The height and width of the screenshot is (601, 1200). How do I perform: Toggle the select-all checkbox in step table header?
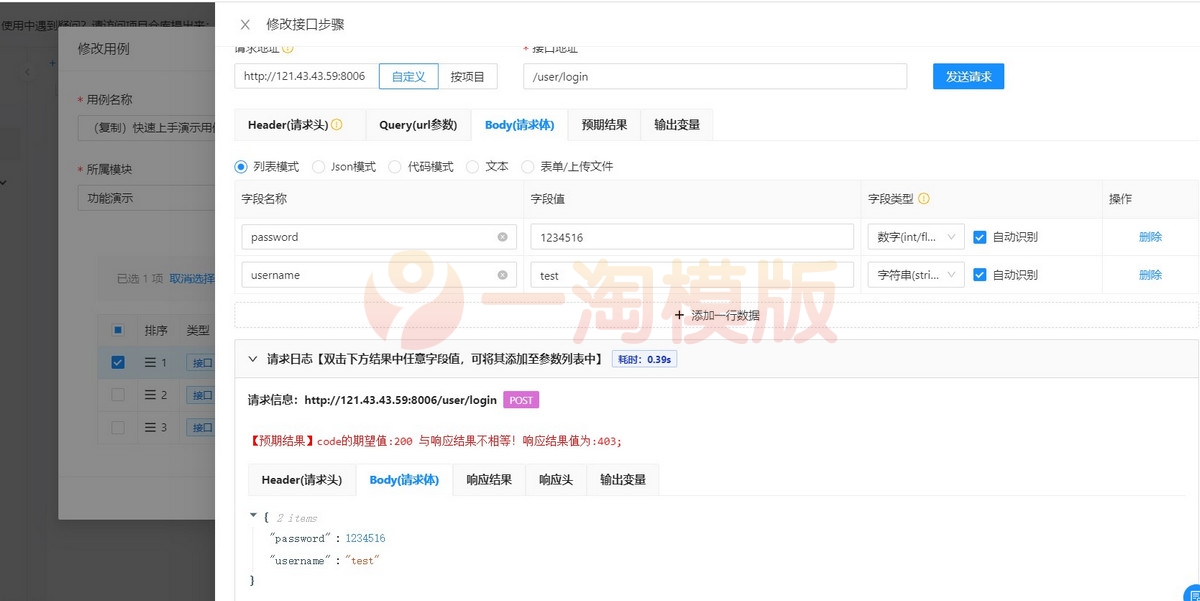[118, 330]
